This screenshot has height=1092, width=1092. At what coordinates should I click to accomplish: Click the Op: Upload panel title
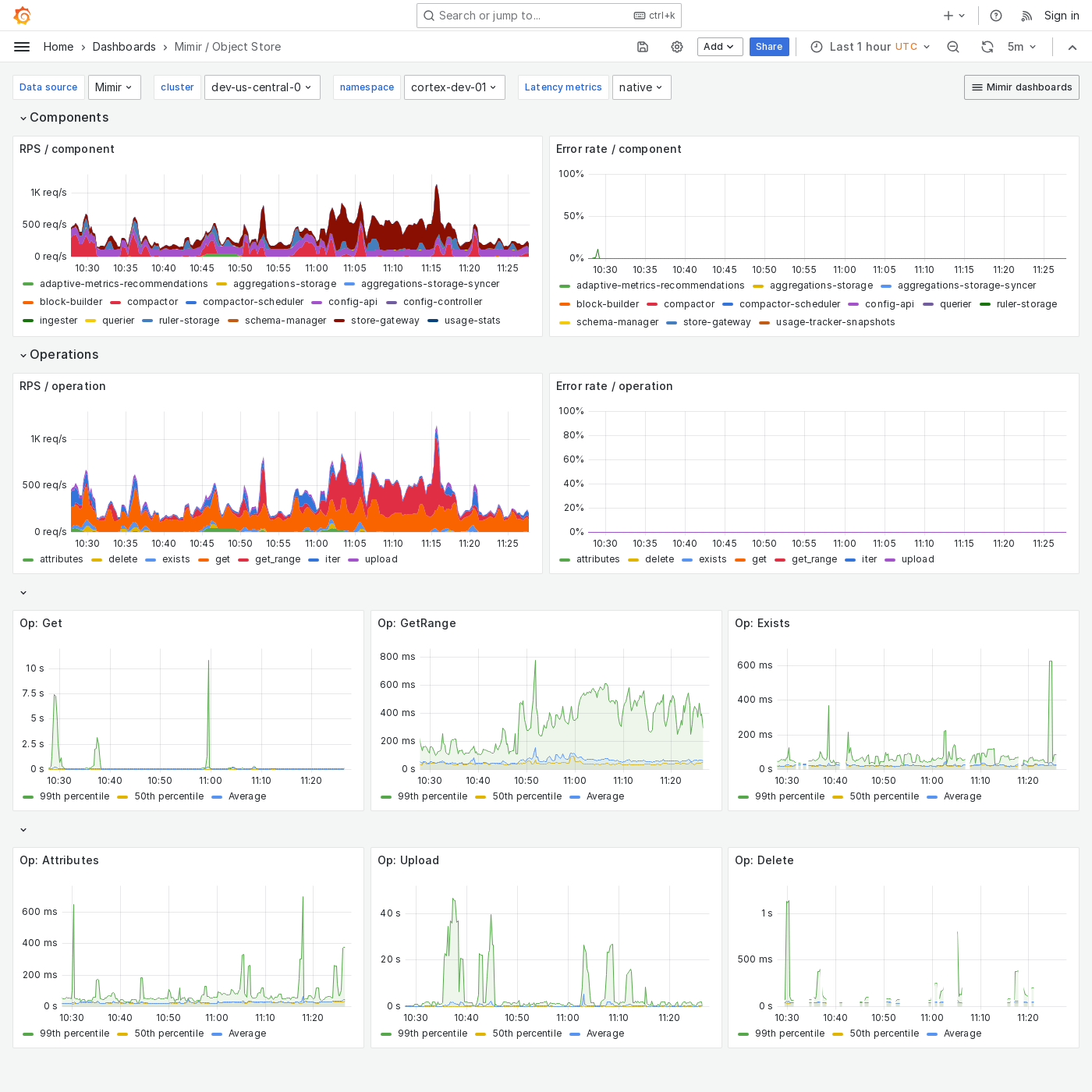pyautogui.click(x=408, y=860)
